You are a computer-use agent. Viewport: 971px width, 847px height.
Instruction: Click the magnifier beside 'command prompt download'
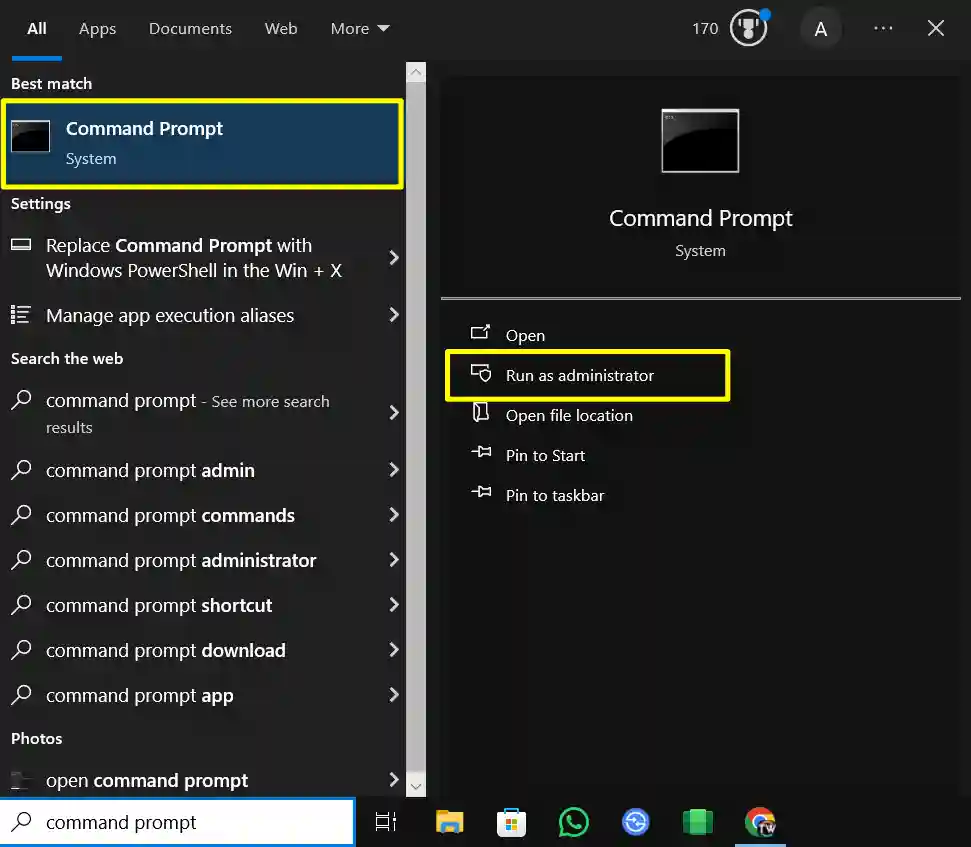coord(21,650)
